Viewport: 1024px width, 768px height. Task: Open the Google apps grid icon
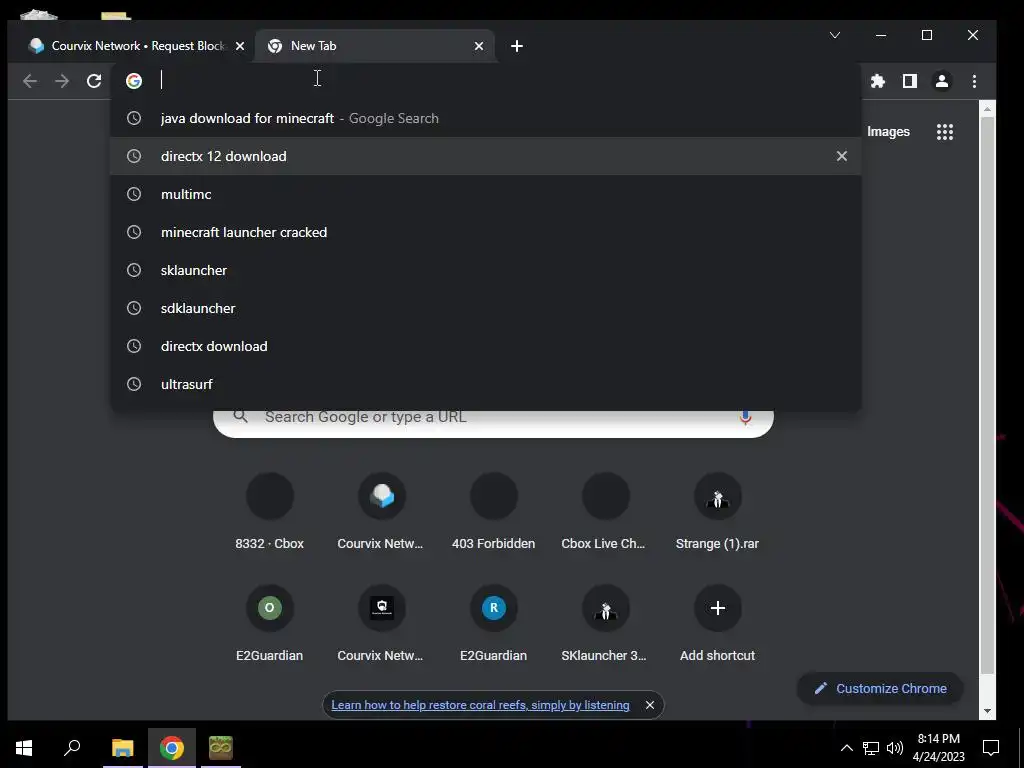coord(945,132)
